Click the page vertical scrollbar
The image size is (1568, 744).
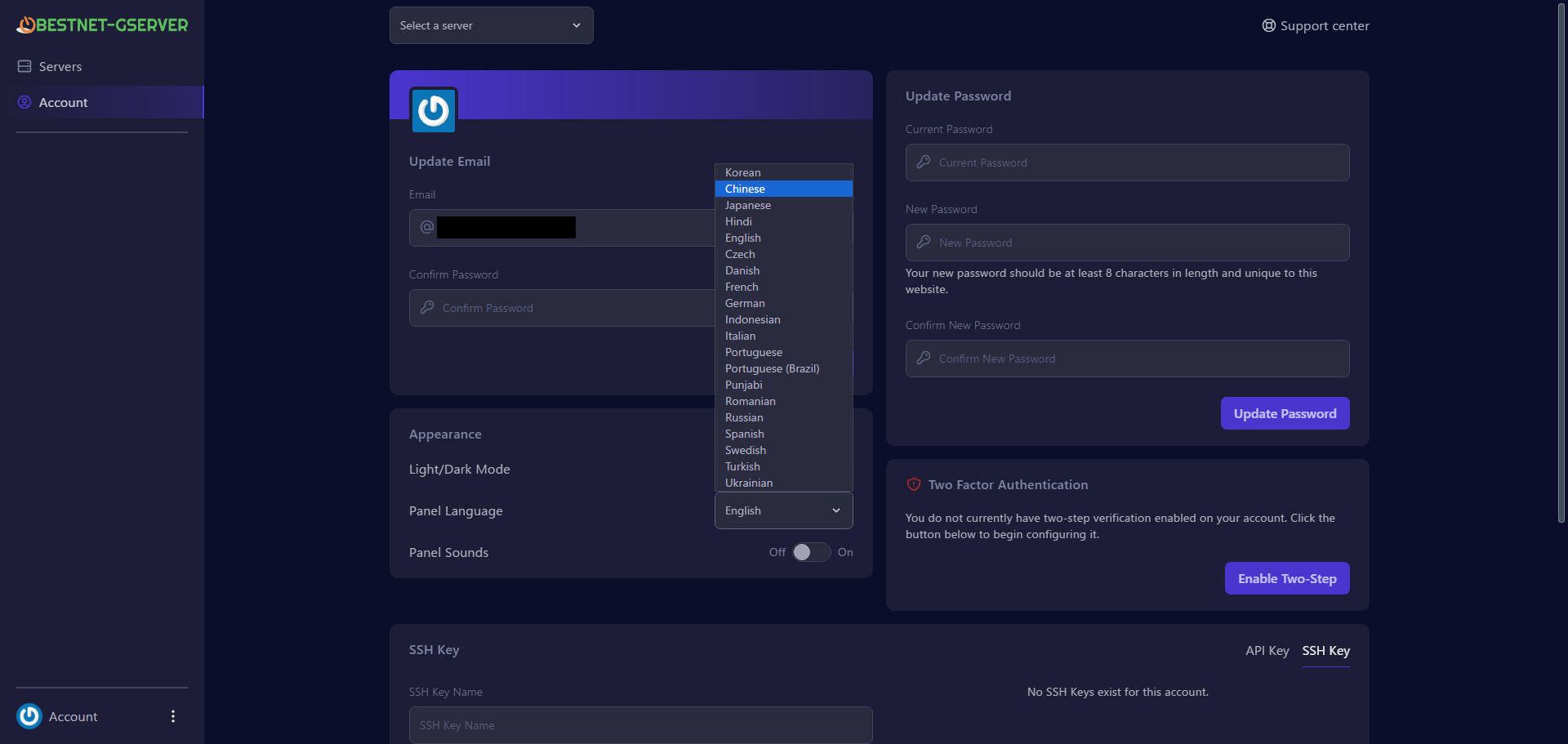pyautogui.click(x=1561, y=263)
